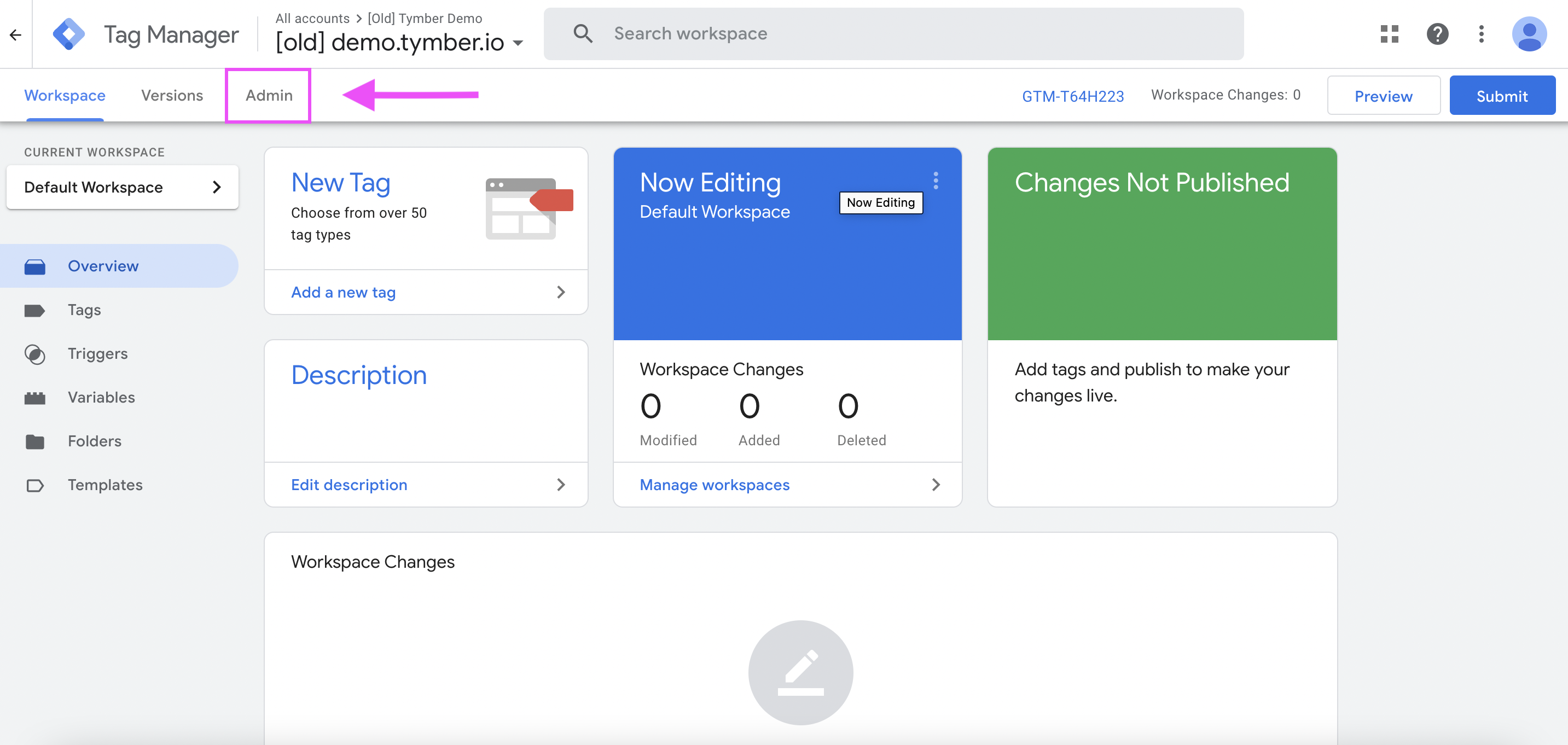Open the GTM-T64H223 container link
Image resolution: width=1568 pixels, height=745 pixels.
1072,96
